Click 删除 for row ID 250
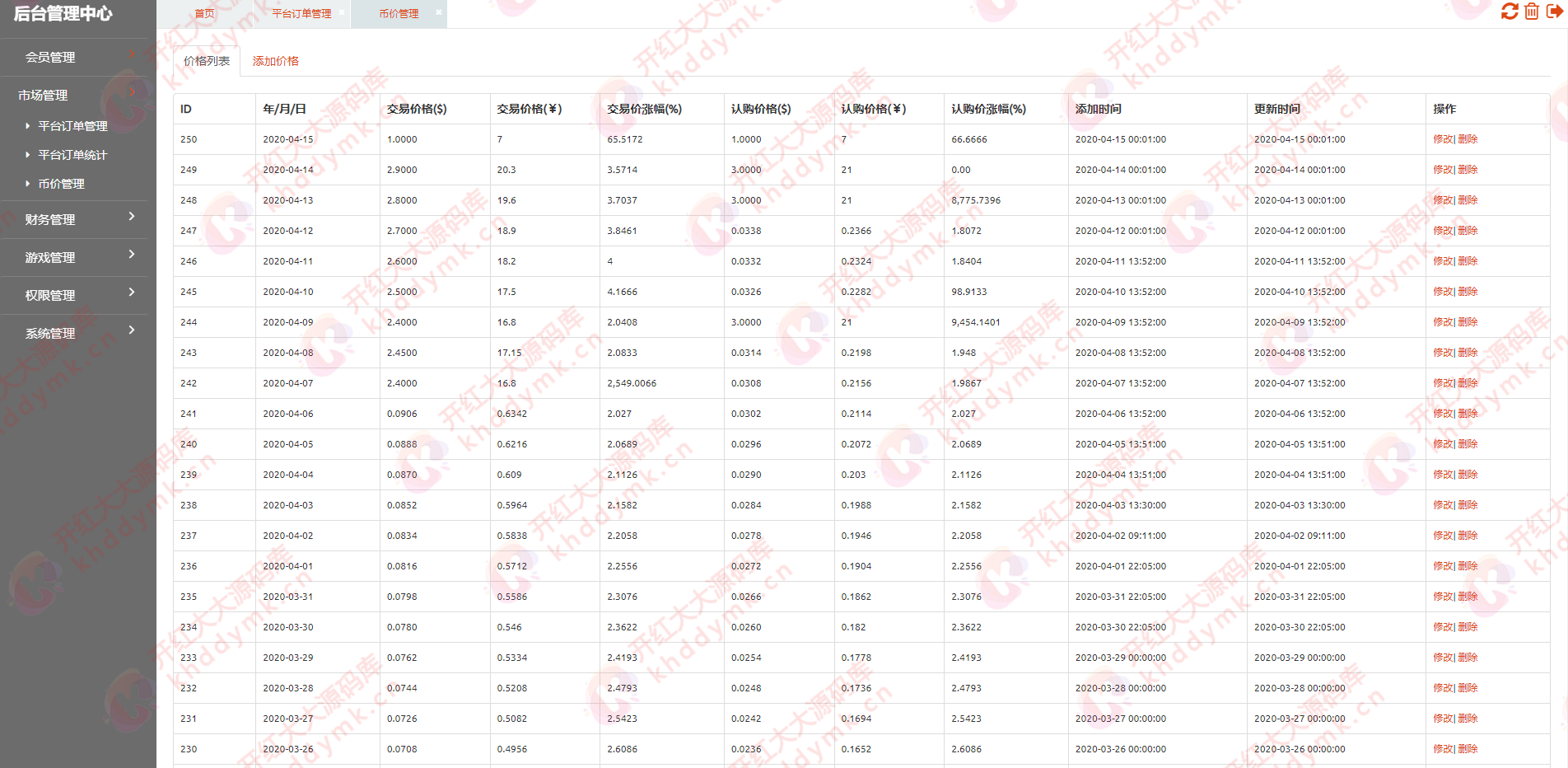1568x768 pixels. (1468, 139)
